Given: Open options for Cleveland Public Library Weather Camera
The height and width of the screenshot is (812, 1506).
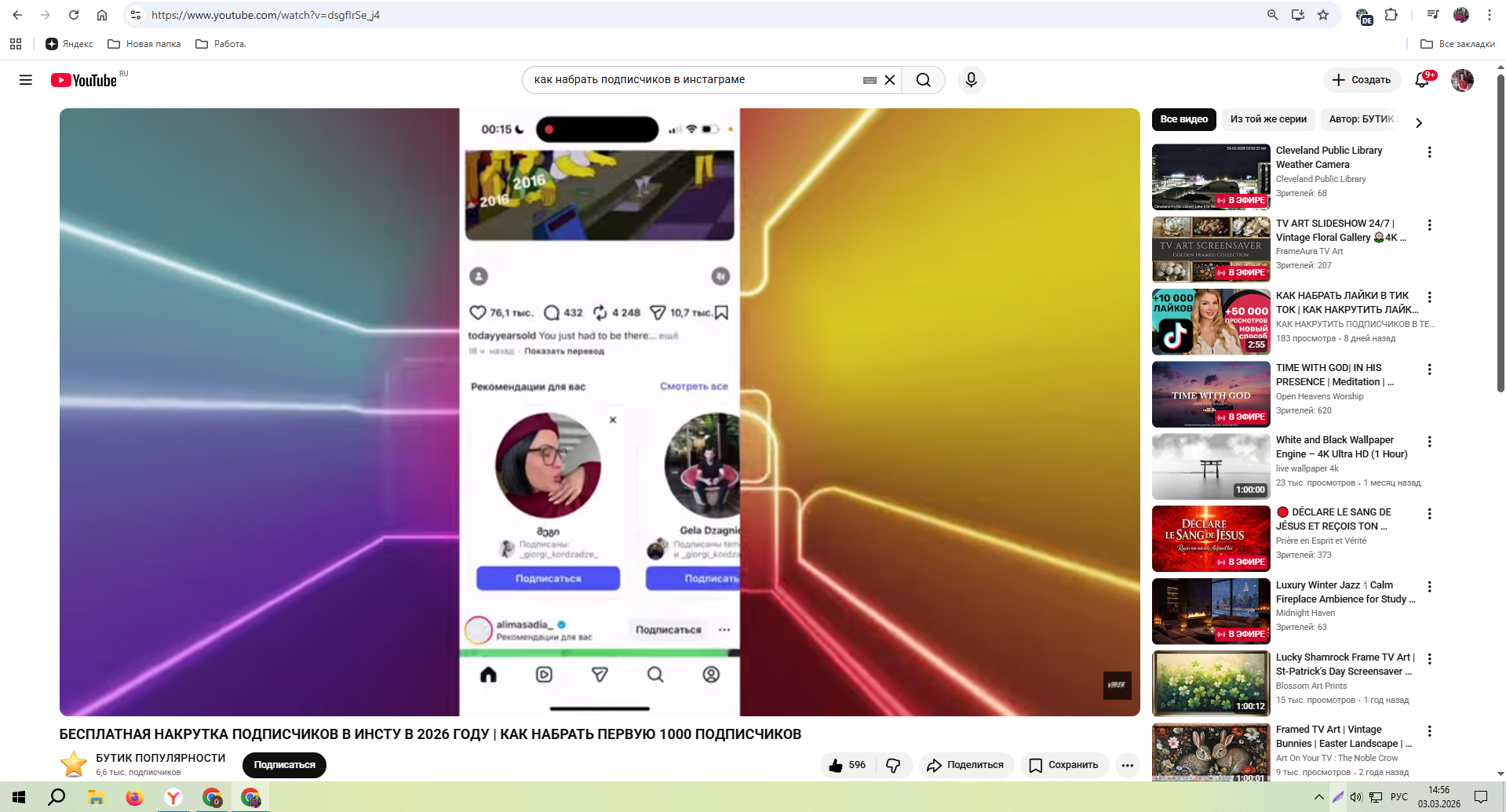Looking at the screenshot, I should (x=1430, y=152).
